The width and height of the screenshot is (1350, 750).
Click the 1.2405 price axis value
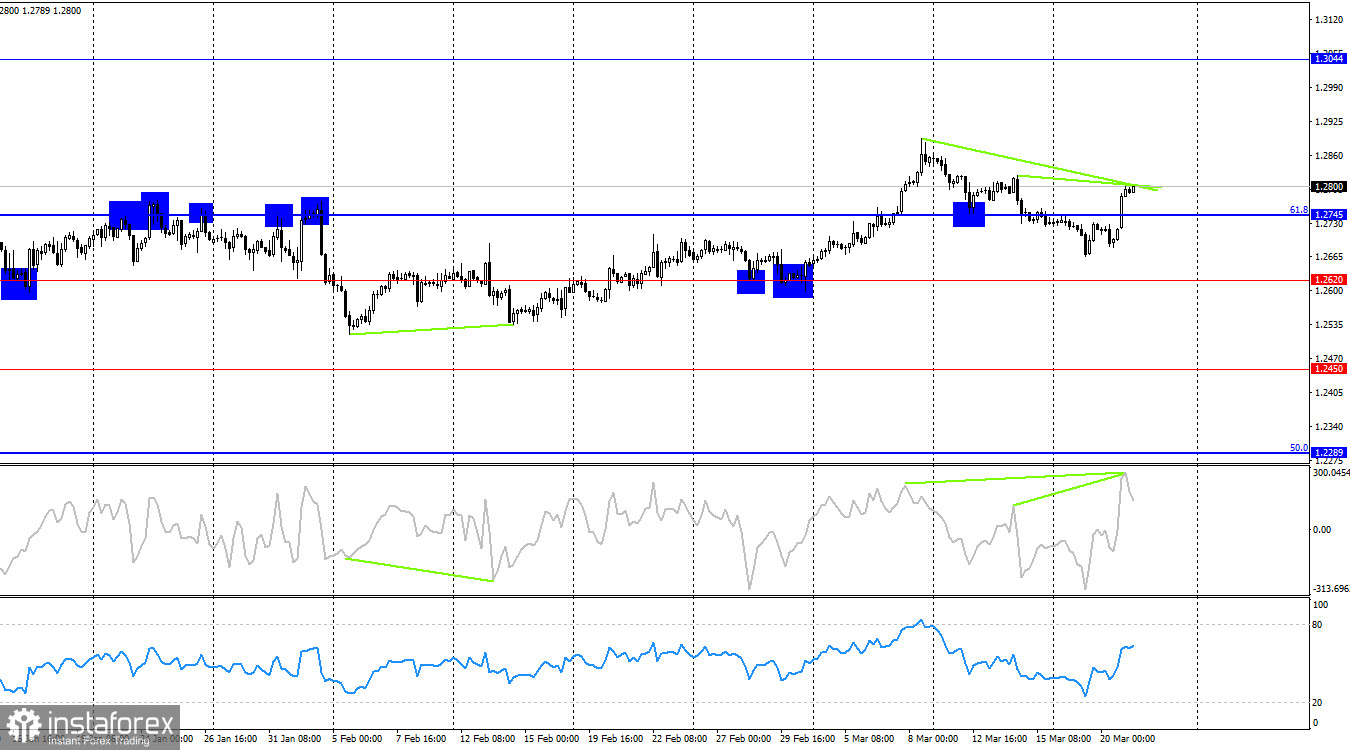(x=1330, y=393)
